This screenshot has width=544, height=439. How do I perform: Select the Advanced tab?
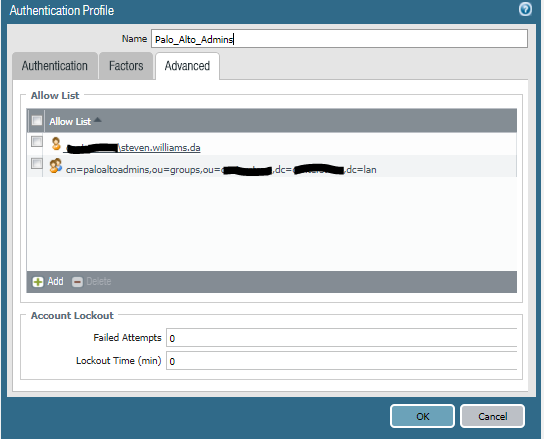click(187, 66)
